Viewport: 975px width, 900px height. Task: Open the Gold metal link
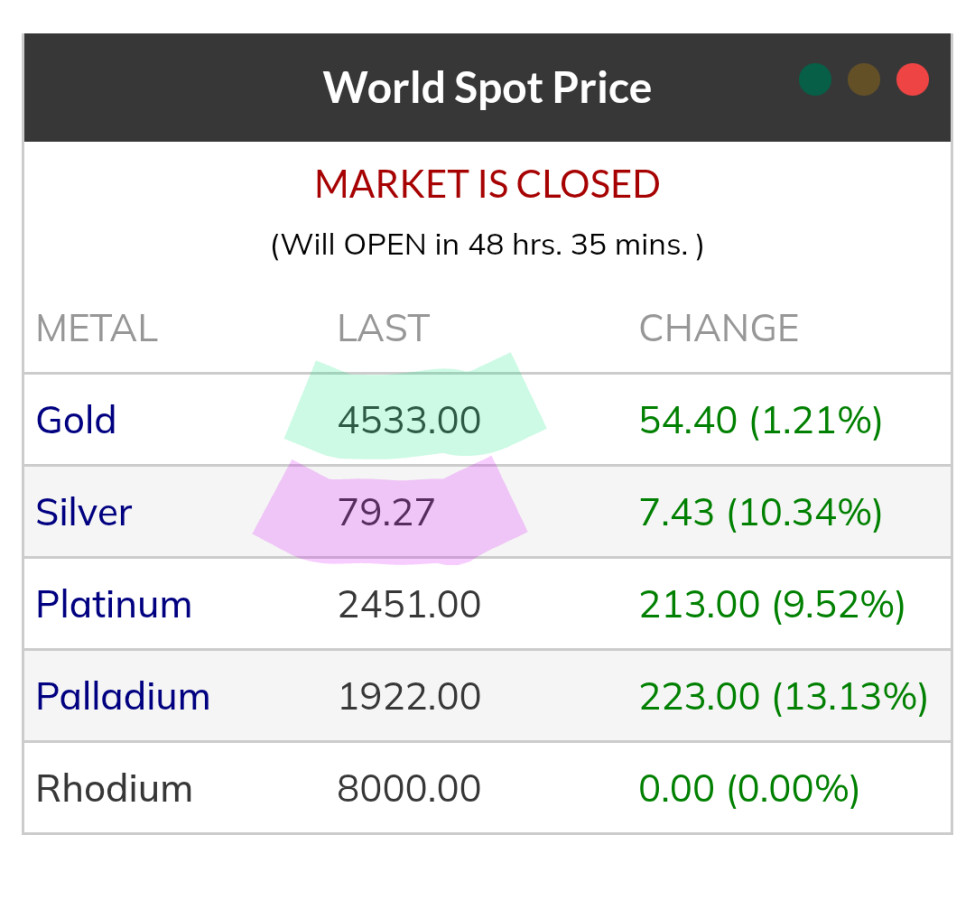76,420
